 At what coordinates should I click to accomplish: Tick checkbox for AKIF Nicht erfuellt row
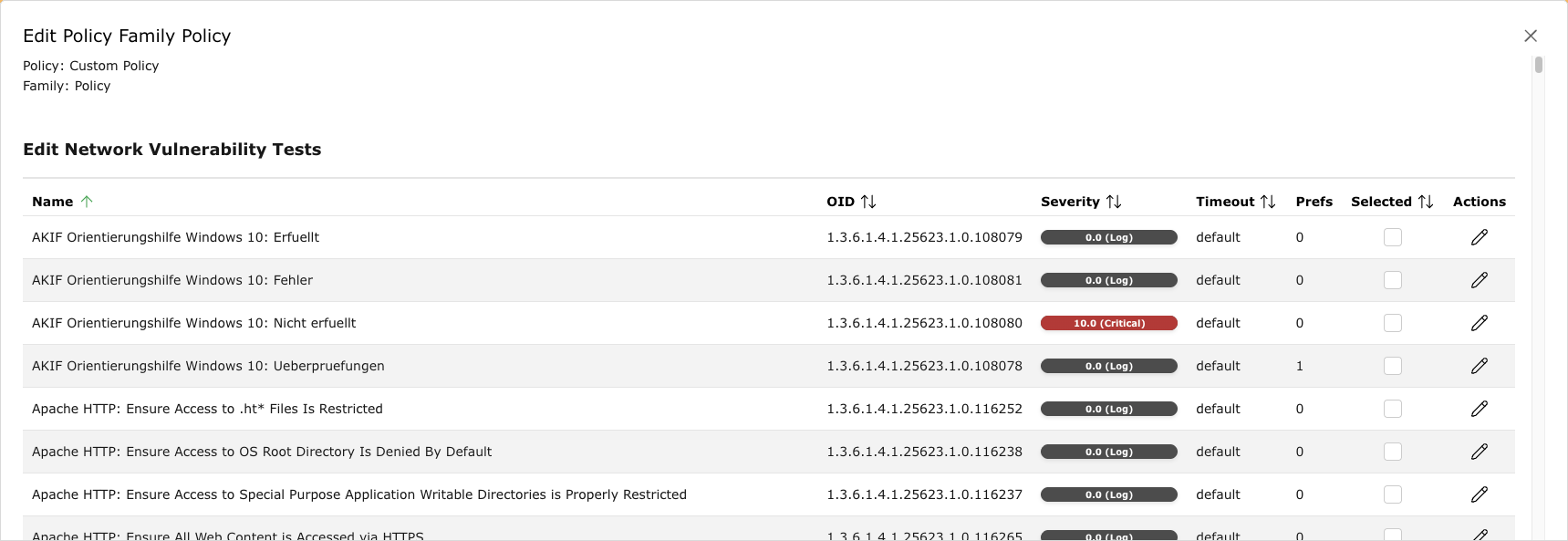(x=1392, y=323)
